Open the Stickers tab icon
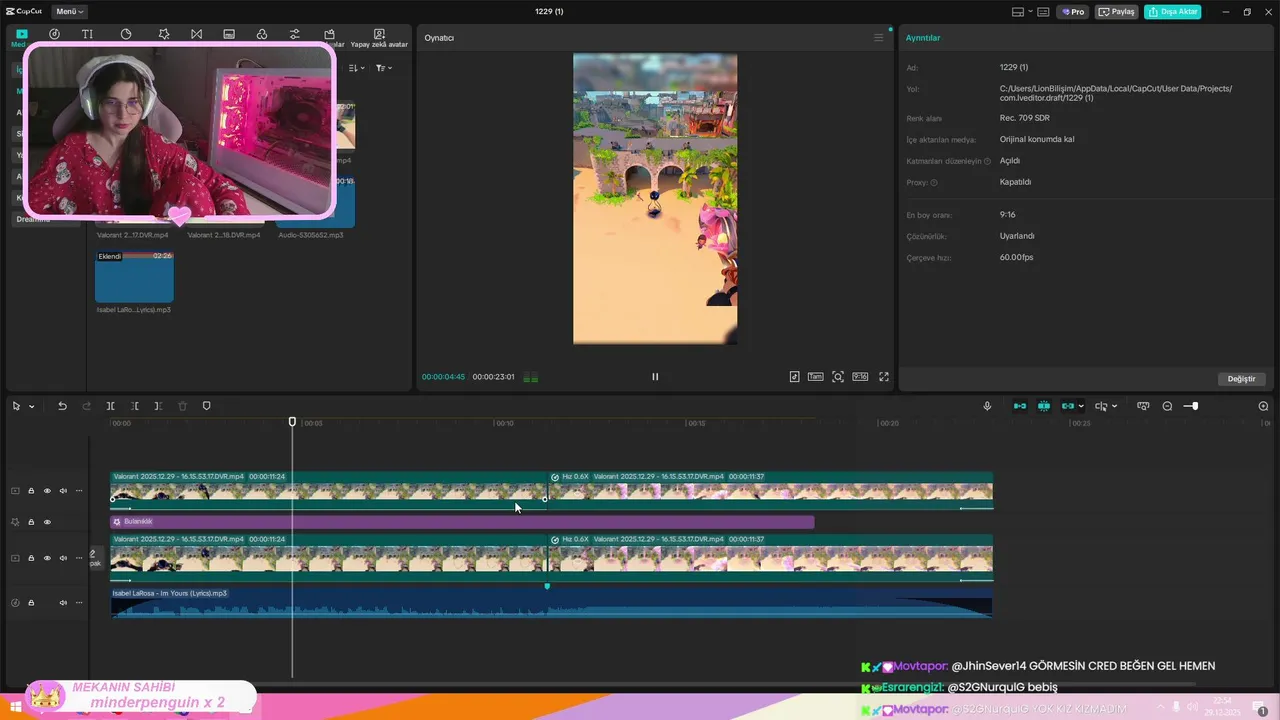 pyautogui.click(x=126, y=34)
